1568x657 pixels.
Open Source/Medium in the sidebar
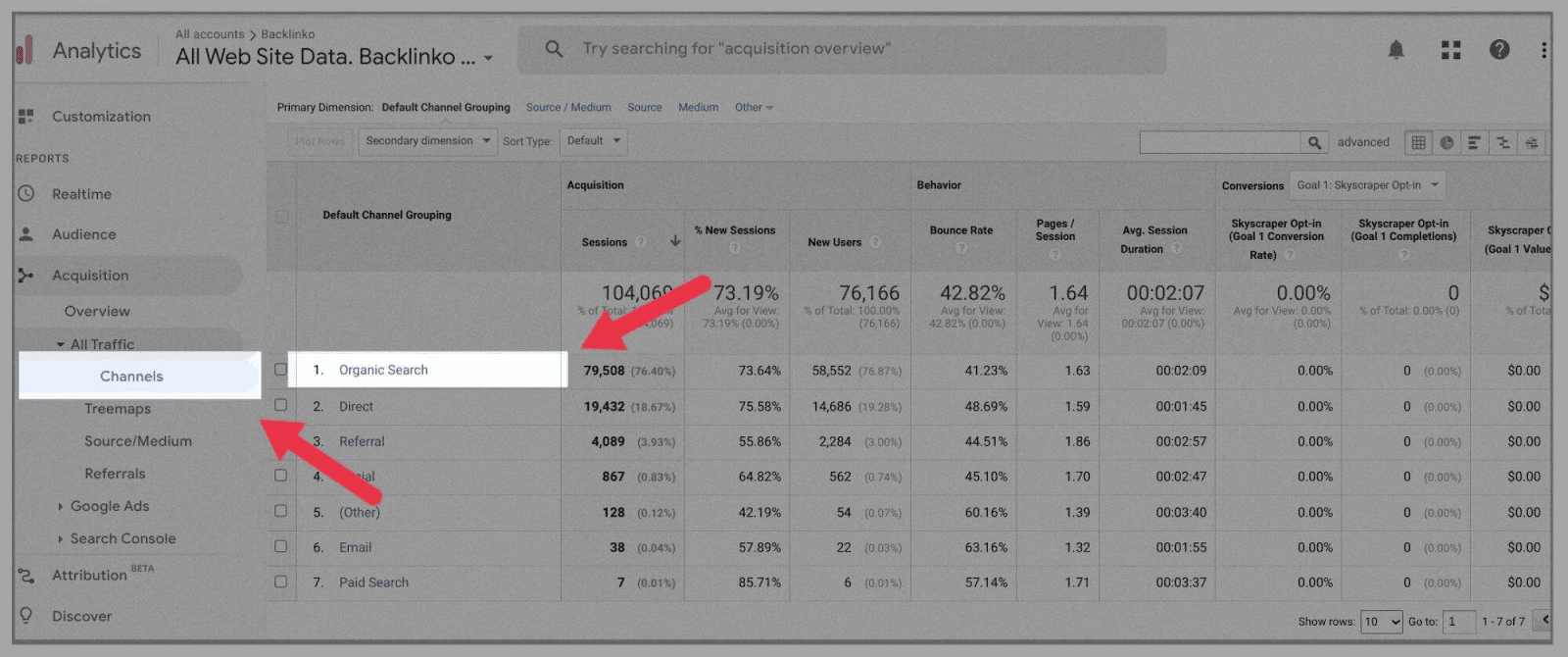[x=138, y=441]
